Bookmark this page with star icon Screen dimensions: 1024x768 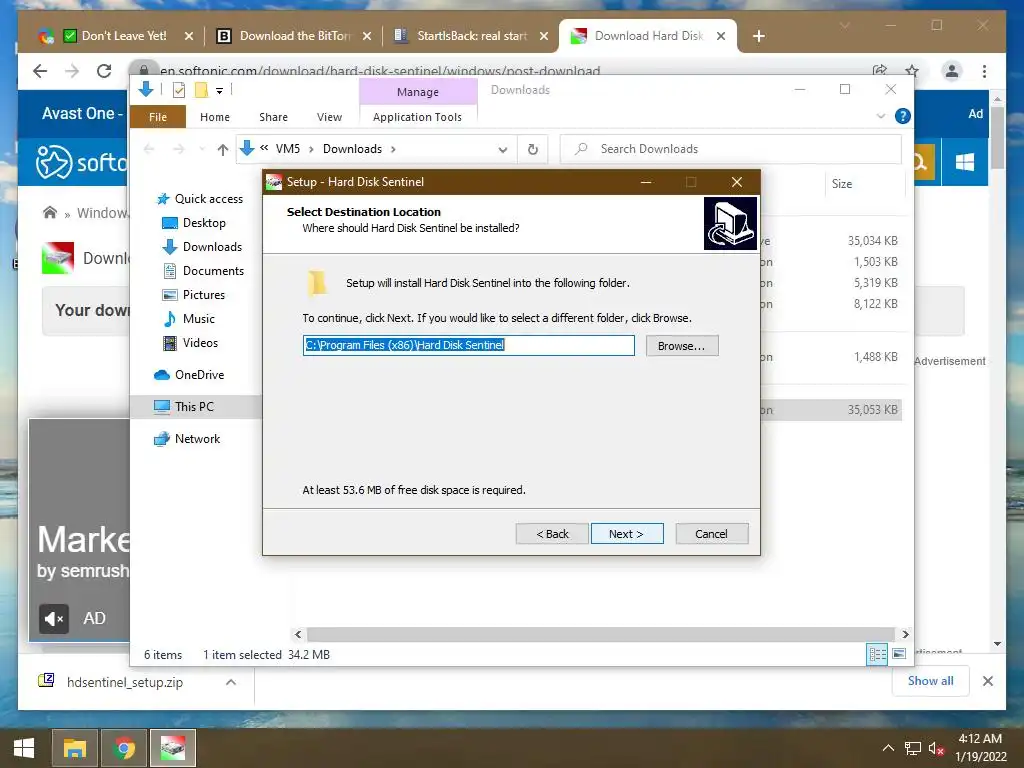912,71
